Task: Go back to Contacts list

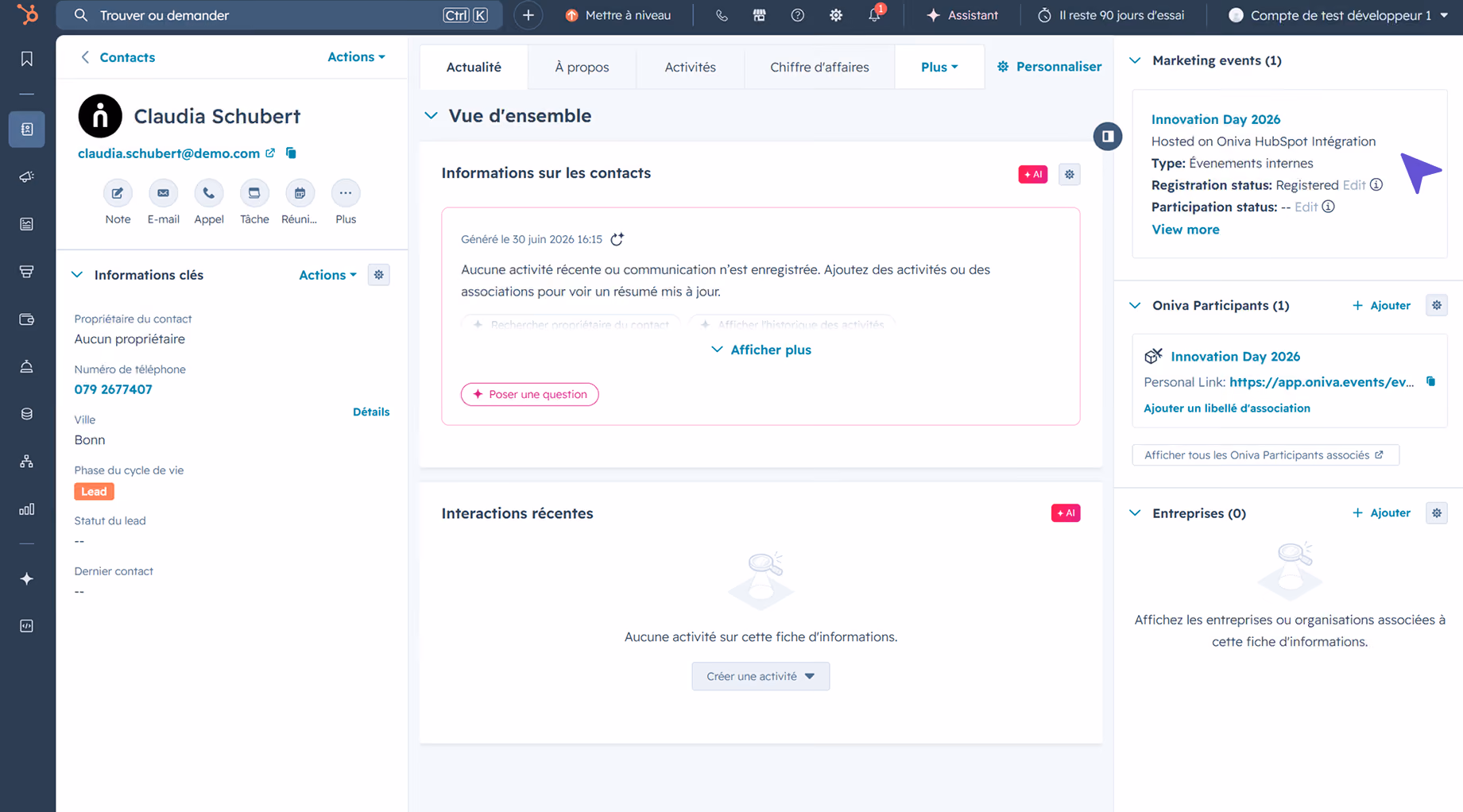Action: click(x=118, y=57)
